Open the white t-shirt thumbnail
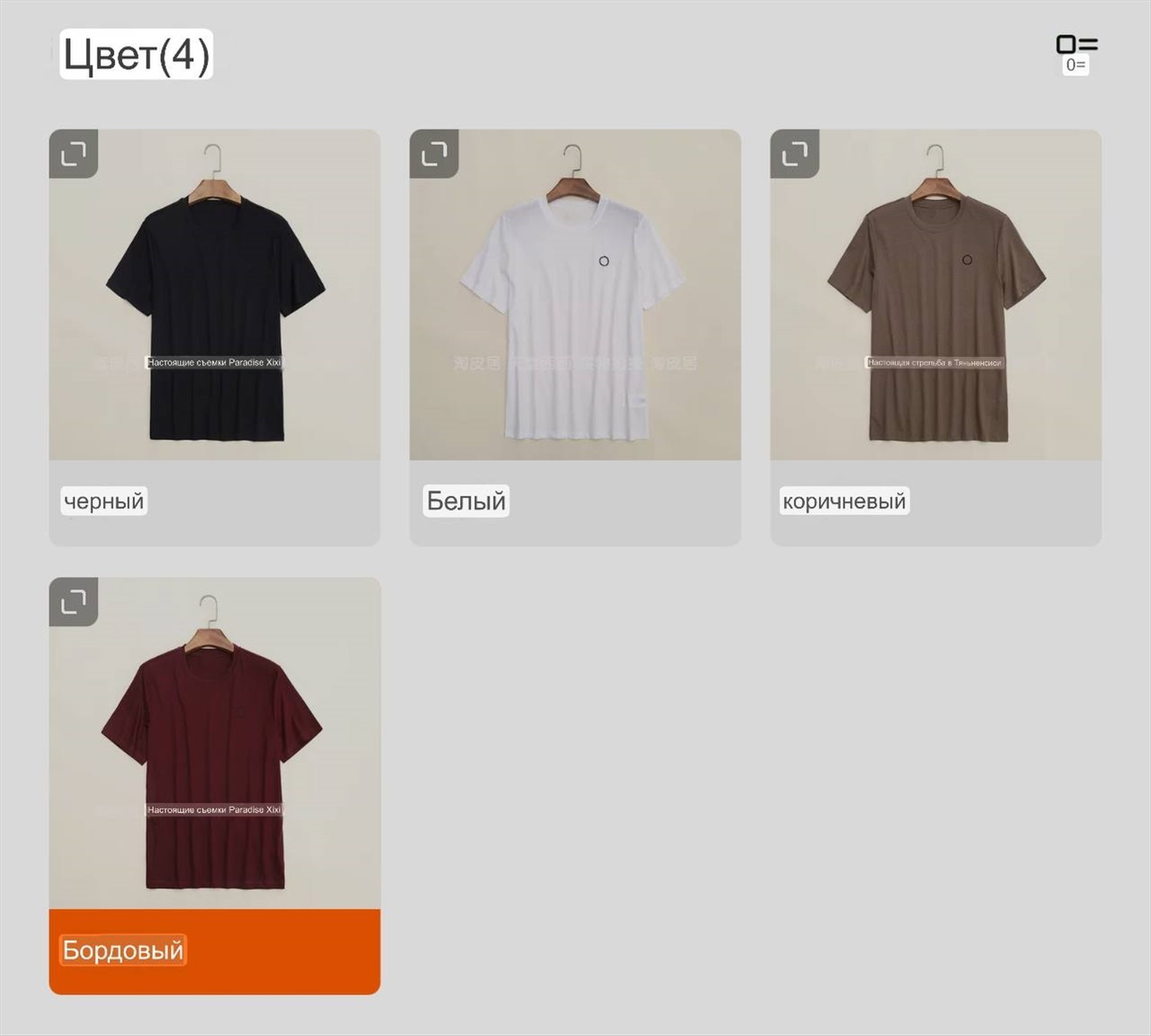The width and height of the screenshot is (1151, 1036). 575,295
